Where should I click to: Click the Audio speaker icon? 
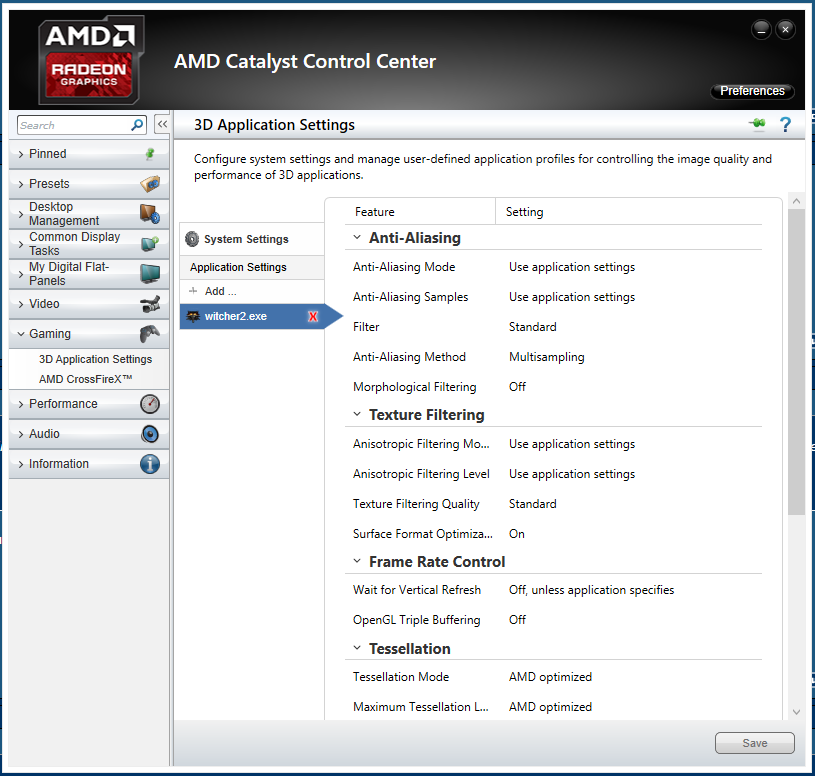tap(150, 434)
